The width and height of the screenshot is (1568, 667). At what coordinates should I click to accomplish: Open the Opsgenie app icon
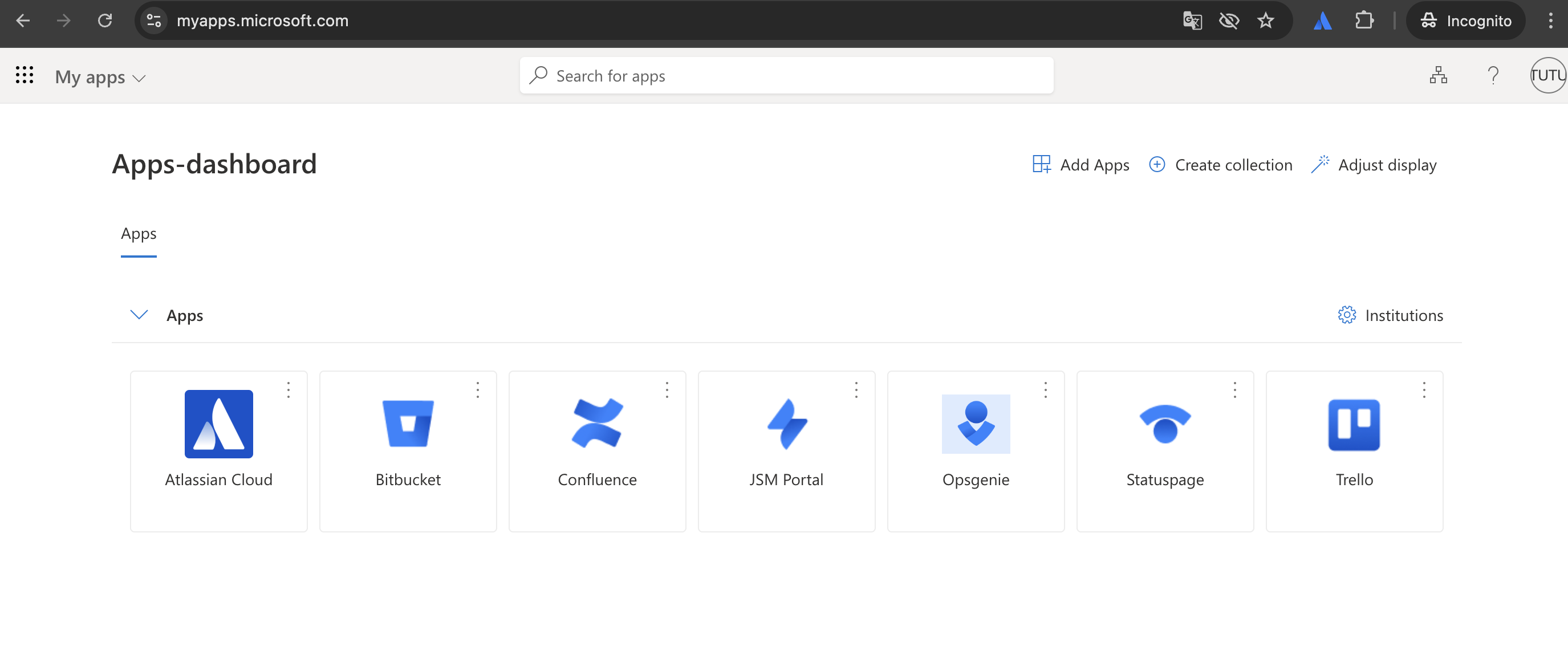pyautogui.click(x=976, y=424)
